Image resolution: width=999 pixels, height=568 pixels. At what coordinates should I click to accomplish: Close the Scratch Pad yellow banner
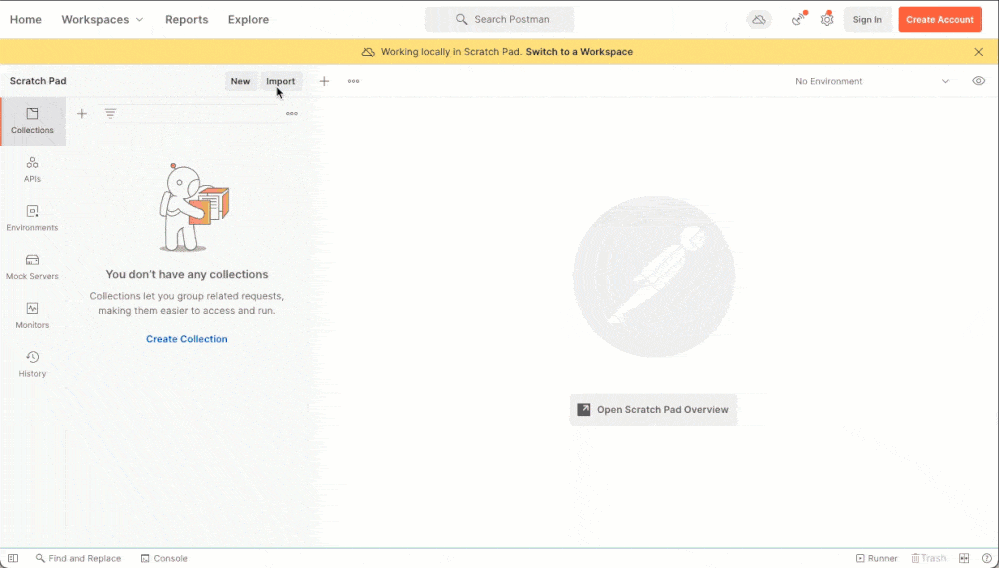(979, 52)
